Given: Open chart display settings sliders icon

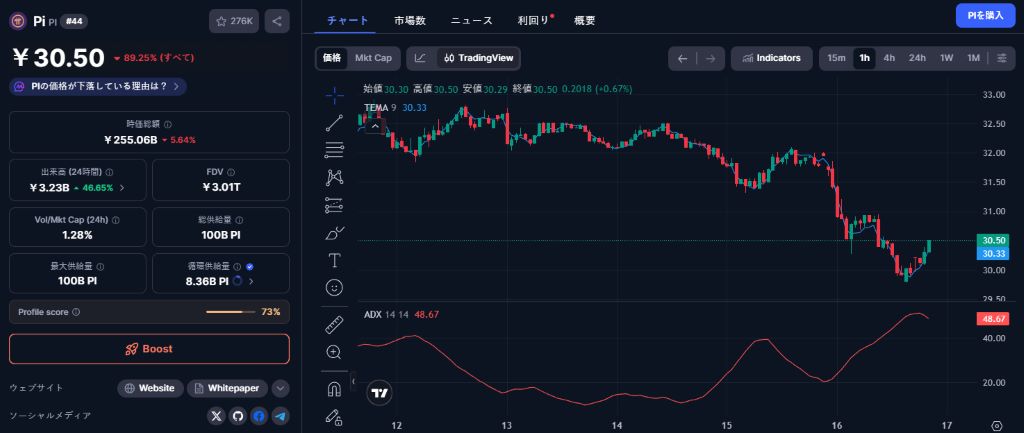Looking at the screenshot, I should coord(1002,58).
